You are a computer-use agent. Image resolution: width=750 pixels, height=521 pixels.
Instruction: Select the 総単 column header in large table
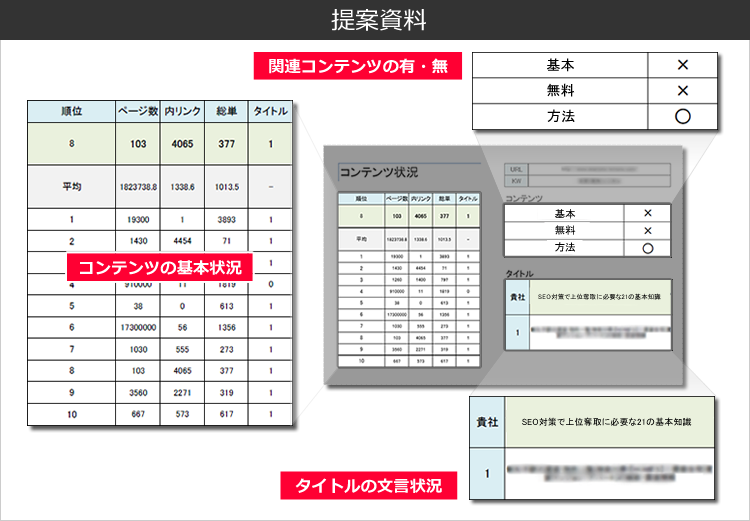click(226, 111)
